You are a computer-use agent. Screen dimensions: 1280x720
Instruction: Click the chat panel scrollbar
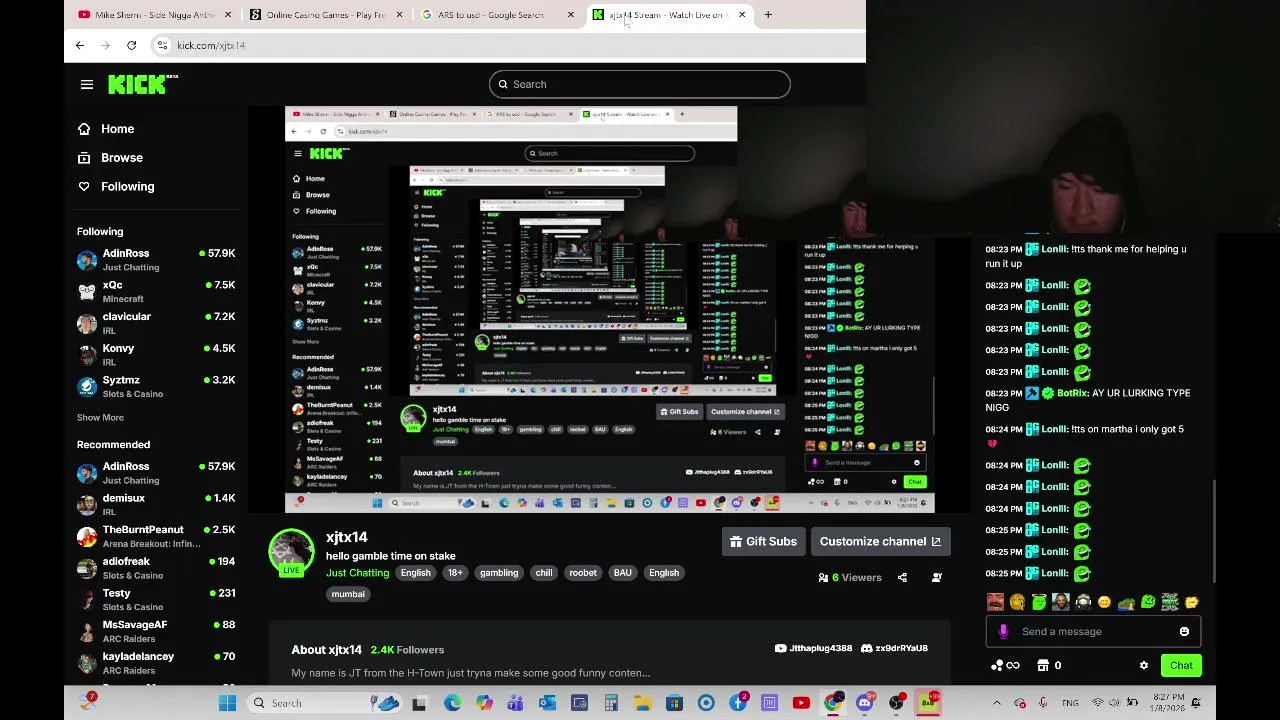1215,532
